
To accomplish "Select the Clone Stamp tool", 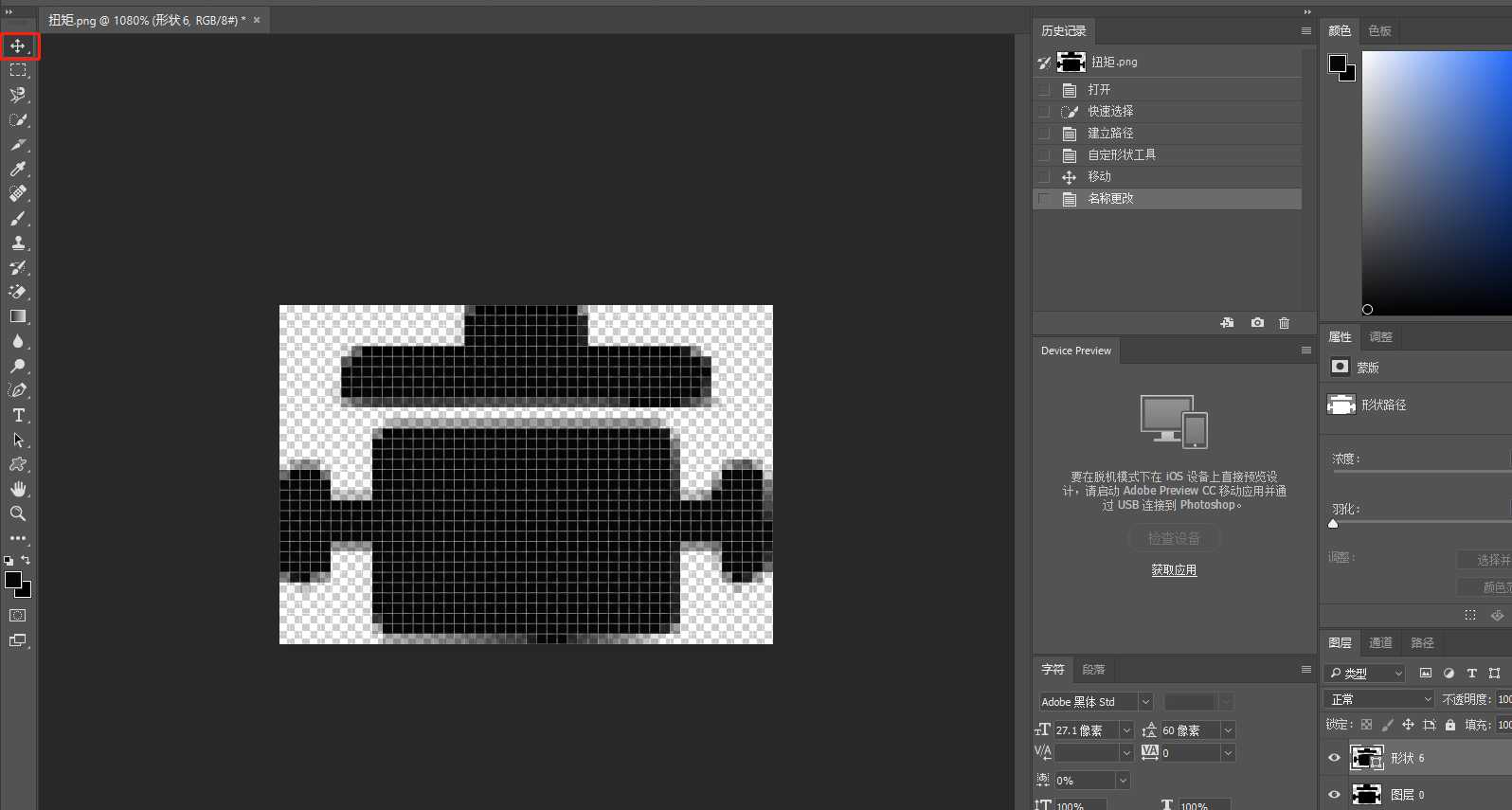I will [18, 243].
